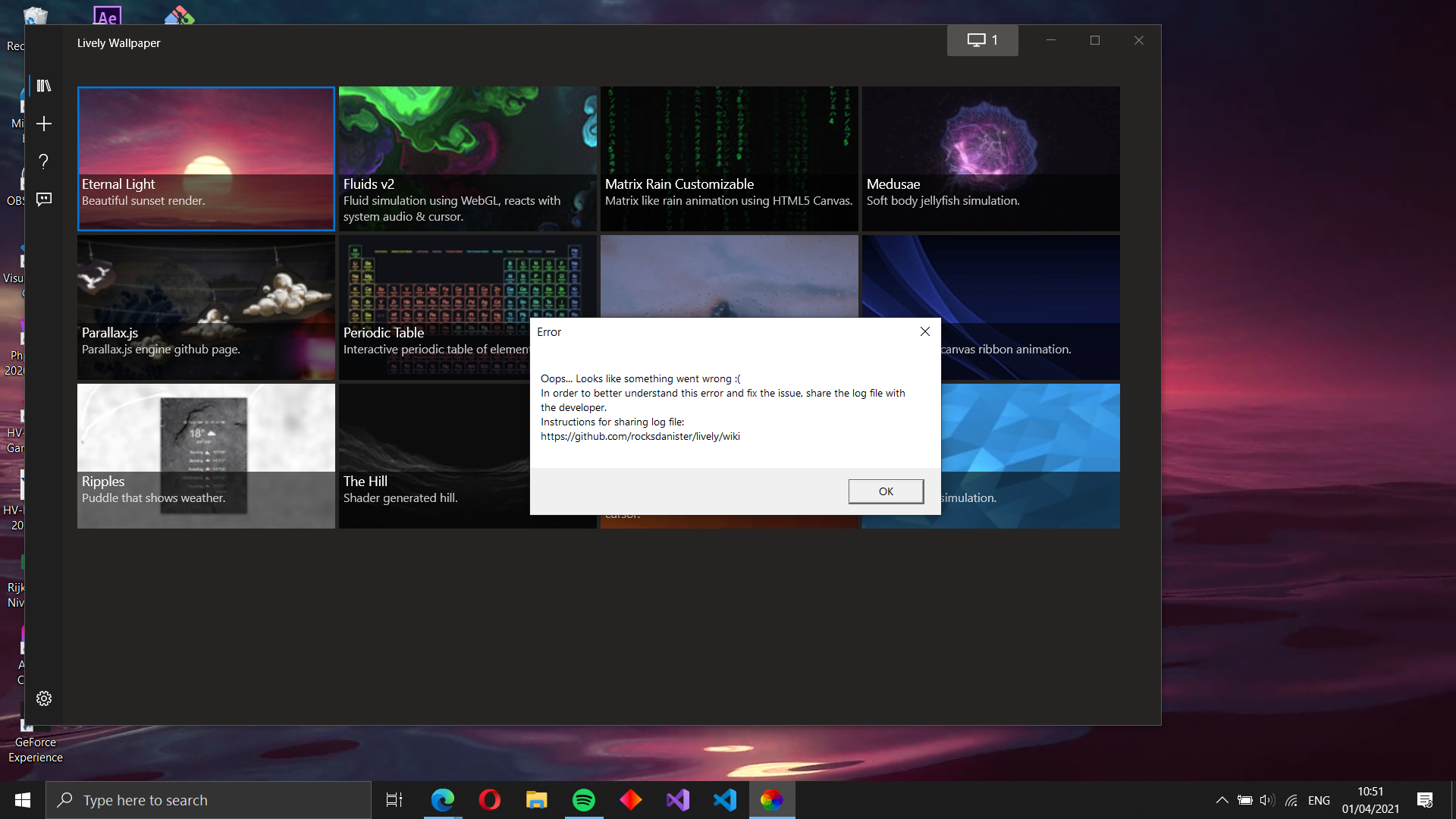The width and height of the screenshot is (1456, 819).
Task: Close the Error dialog with X
Action: [924, 331]
